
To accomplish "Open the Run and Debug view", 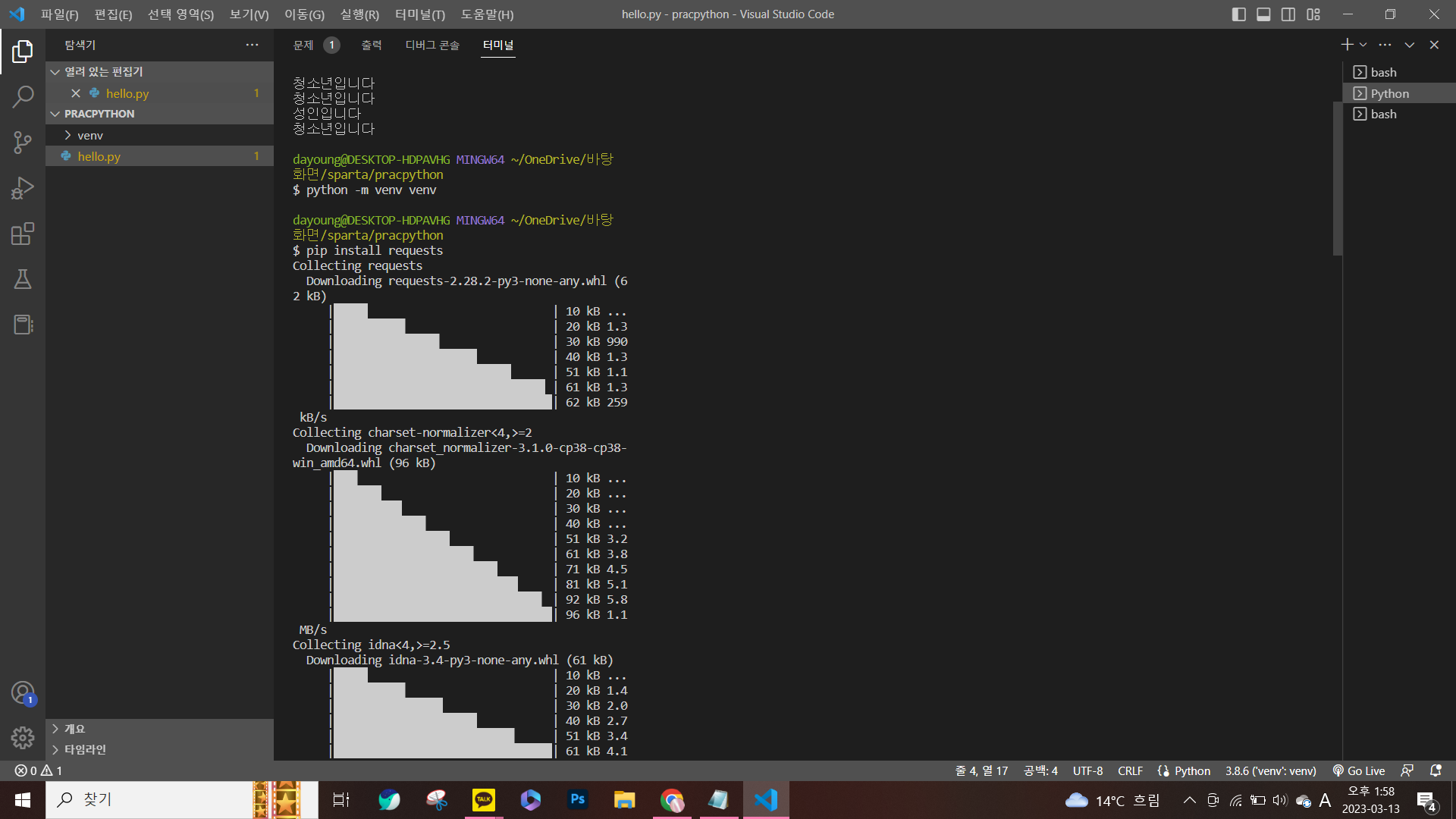I will 23,188.
